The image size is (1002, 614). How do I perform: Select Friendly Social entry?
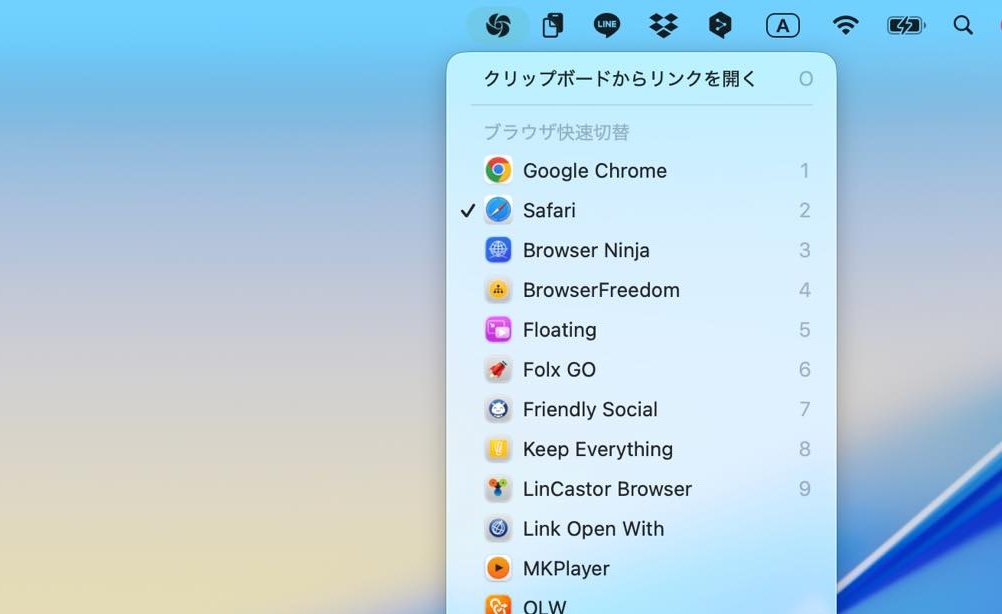coord(590,409)
